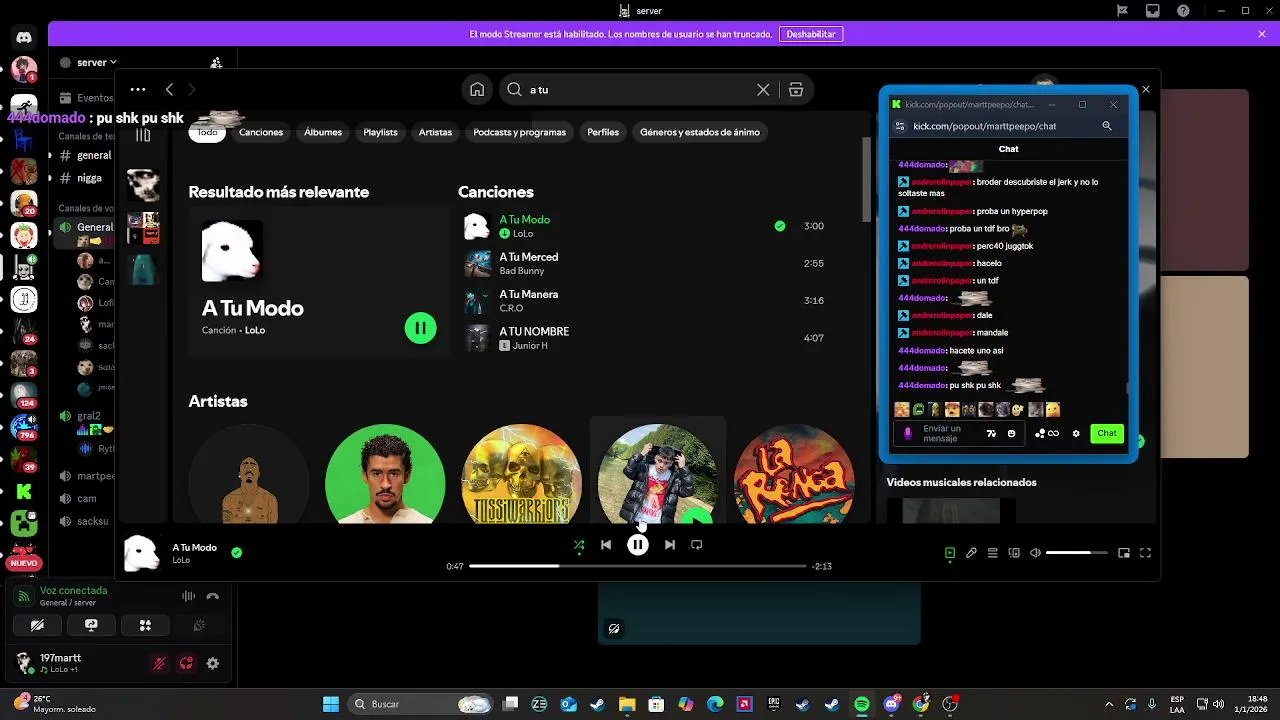Open the Spotify three-dots menu
The image size is (1280, 720).
(138, 89)
